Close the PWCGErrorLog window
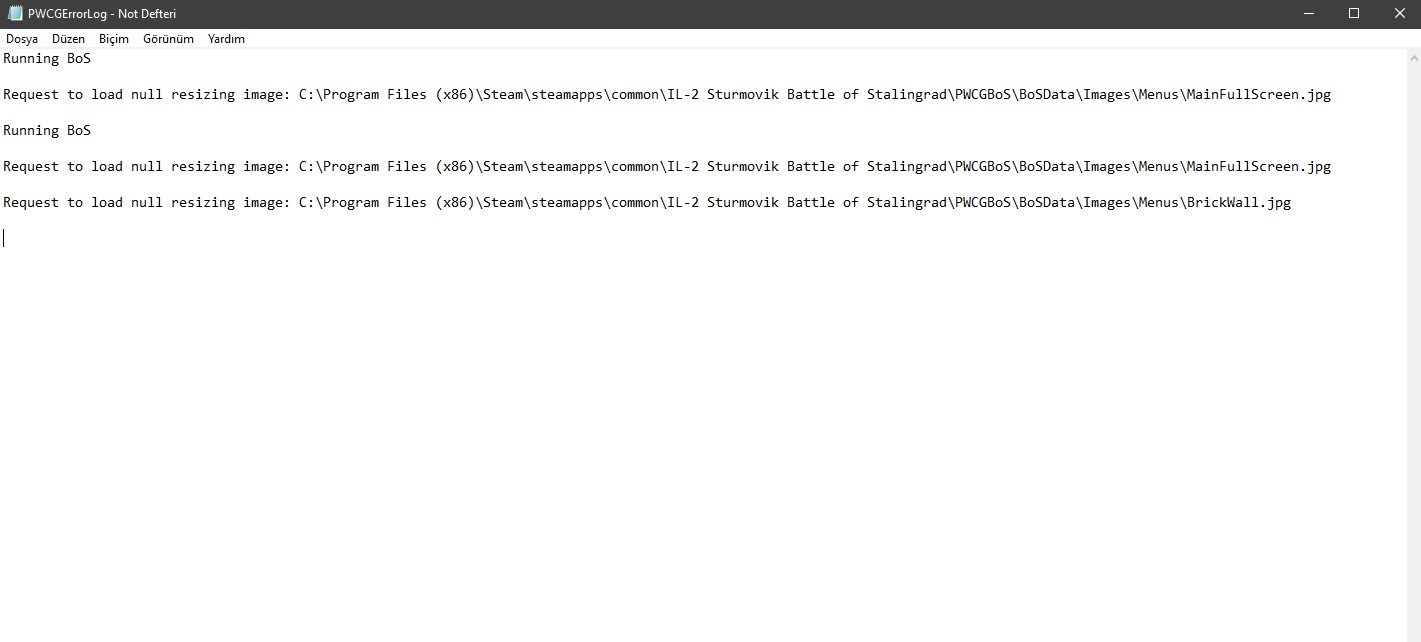This screenshot has height=642, width=1421. [x=1398, y=13]
